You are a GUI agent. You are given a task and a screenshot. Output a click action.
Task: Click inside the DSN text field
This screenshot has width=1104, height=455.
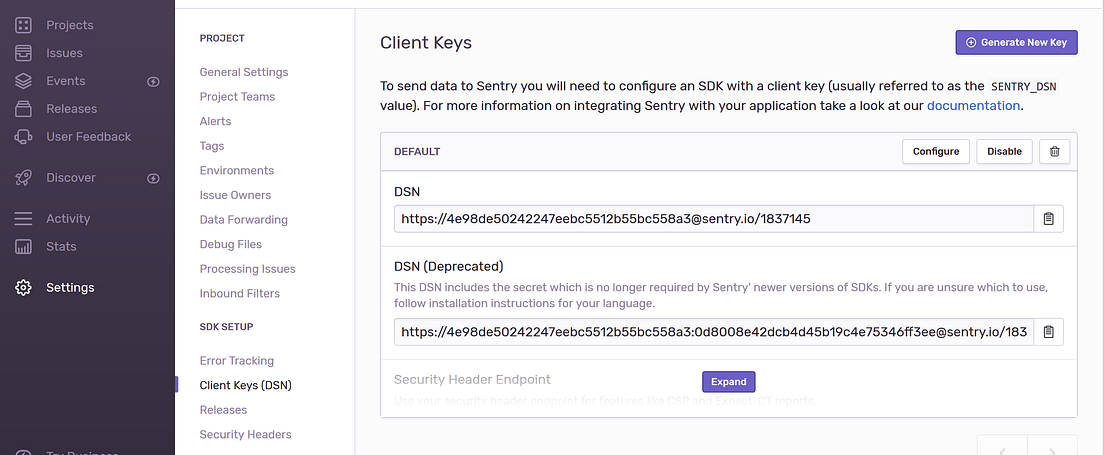click(x=712, y=218)
